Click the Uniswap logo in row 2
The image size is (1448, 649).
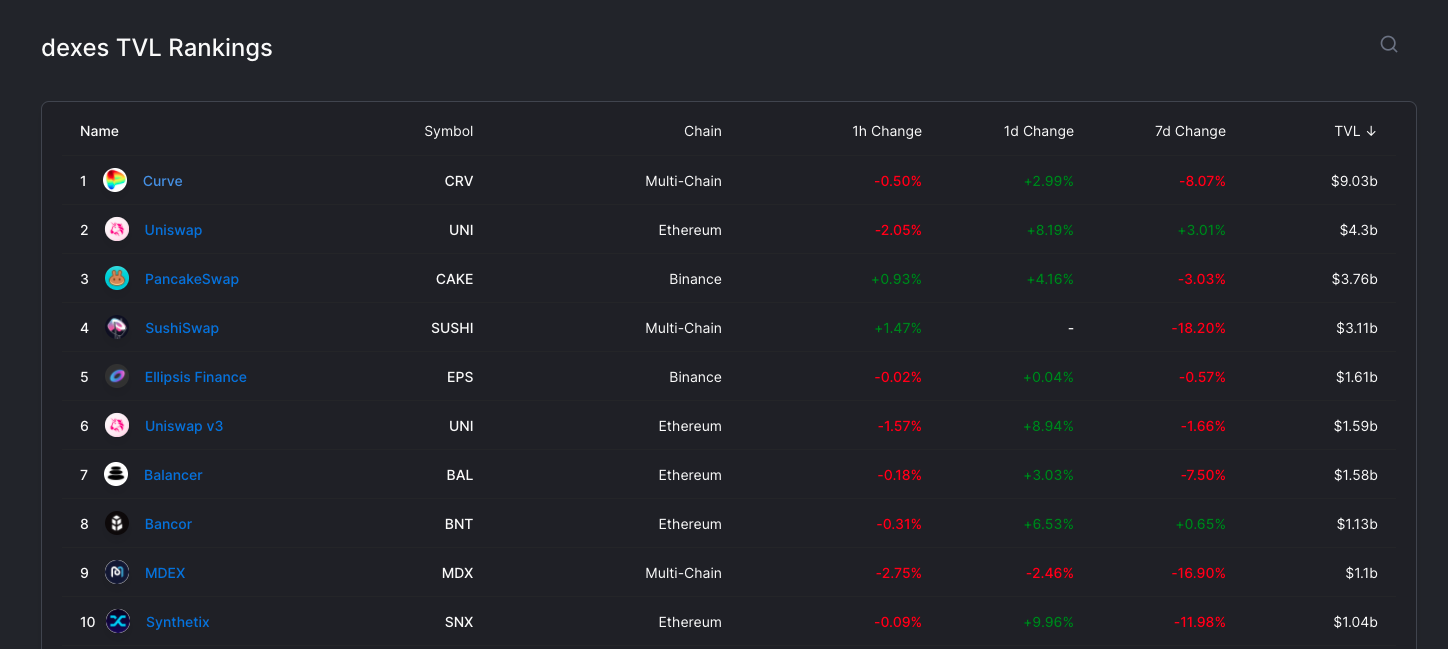click(x=117, y=230)
